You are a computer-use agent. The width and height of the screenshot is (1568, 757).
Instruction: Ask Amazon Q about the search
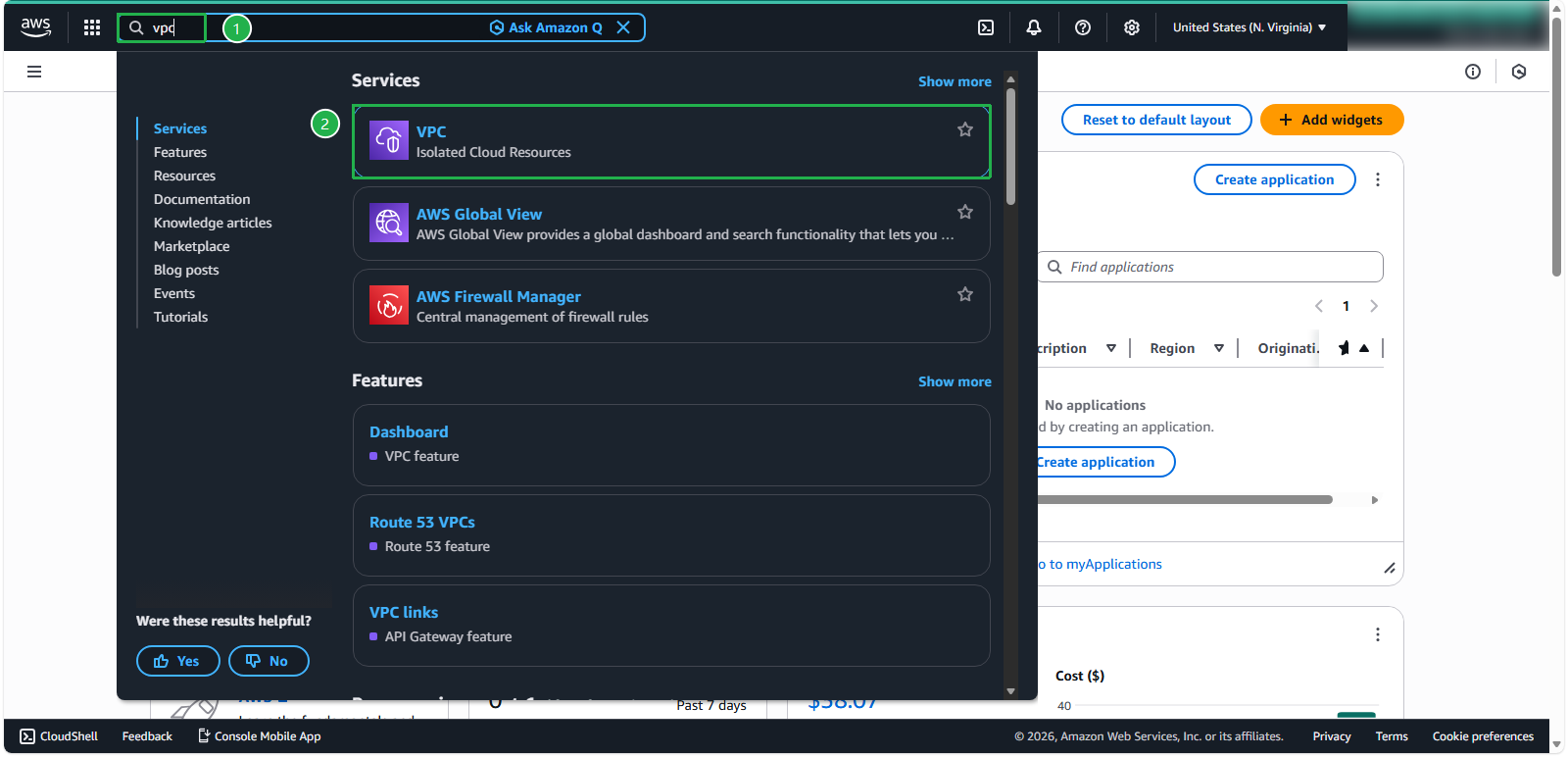546,27
